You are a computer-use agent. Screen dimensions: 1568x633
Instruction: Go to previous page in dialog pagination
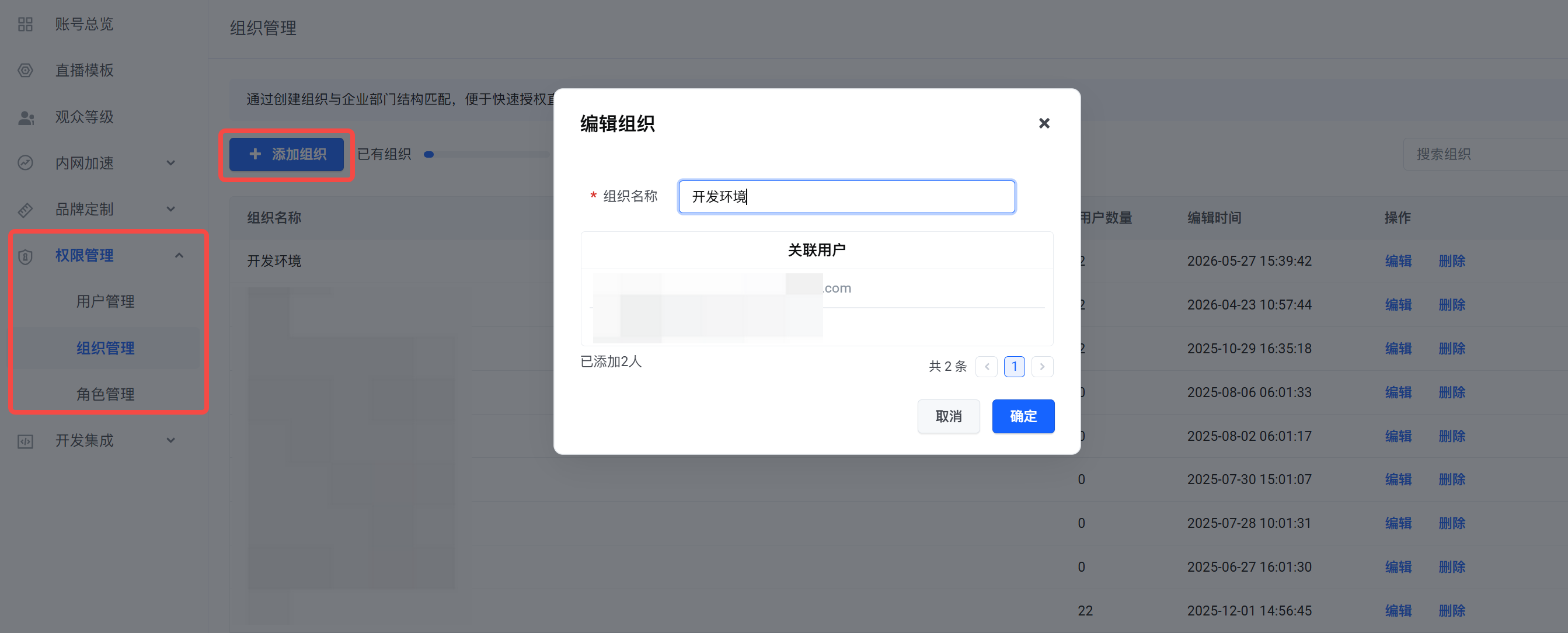pyautogui.click(x=986, y=366)
